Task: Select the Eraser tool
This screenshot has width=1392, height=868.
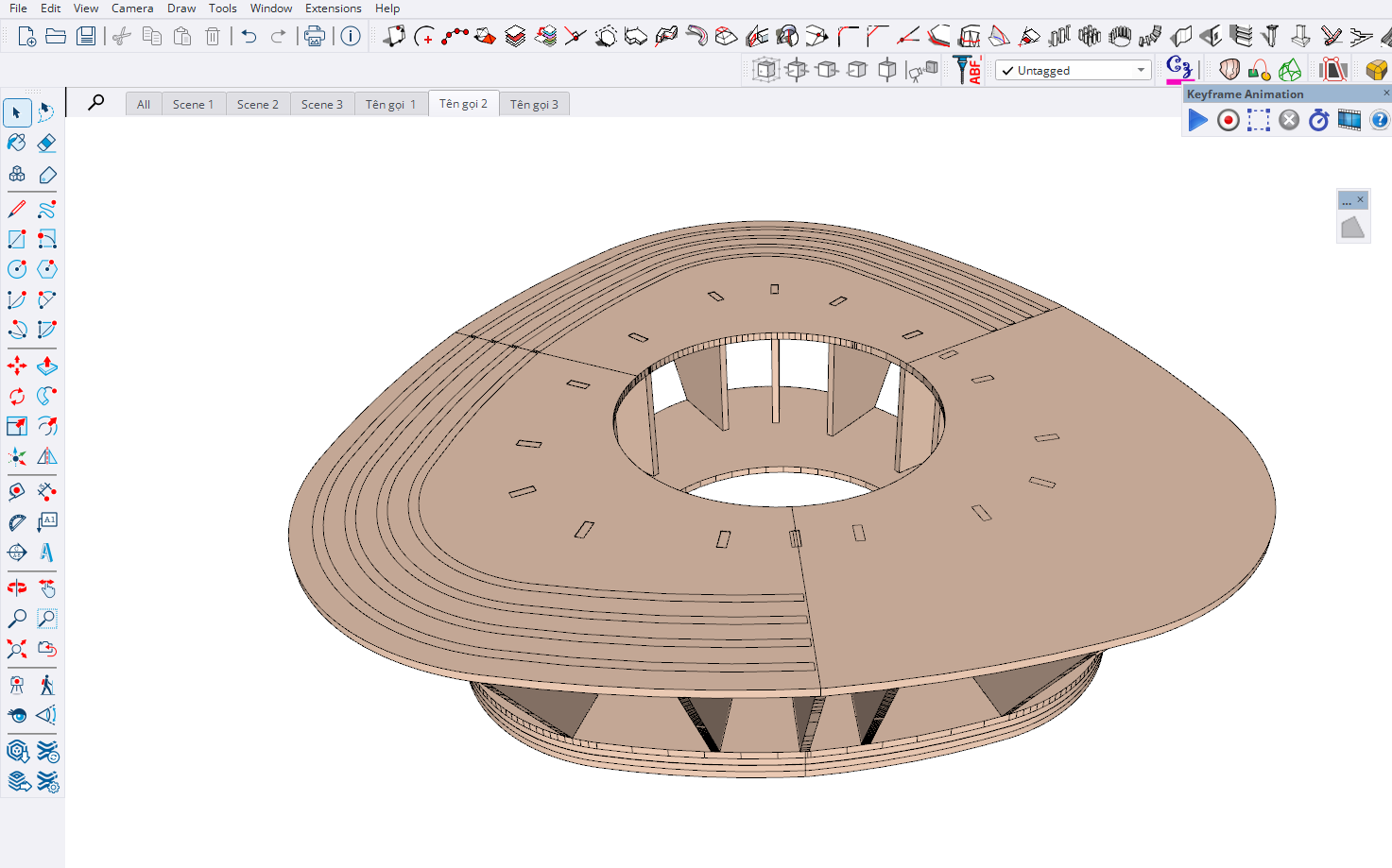Action: 46,143
